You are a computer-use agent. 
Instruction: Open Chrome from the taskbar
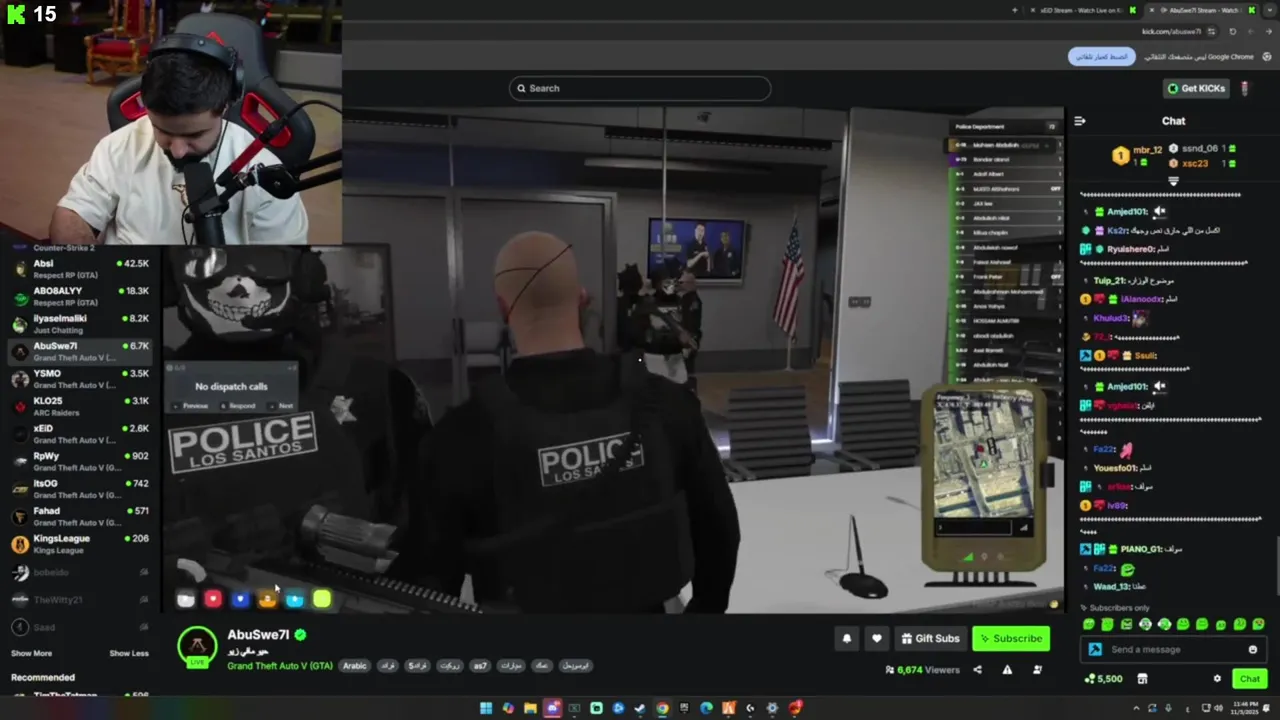[x=662, y=708]
